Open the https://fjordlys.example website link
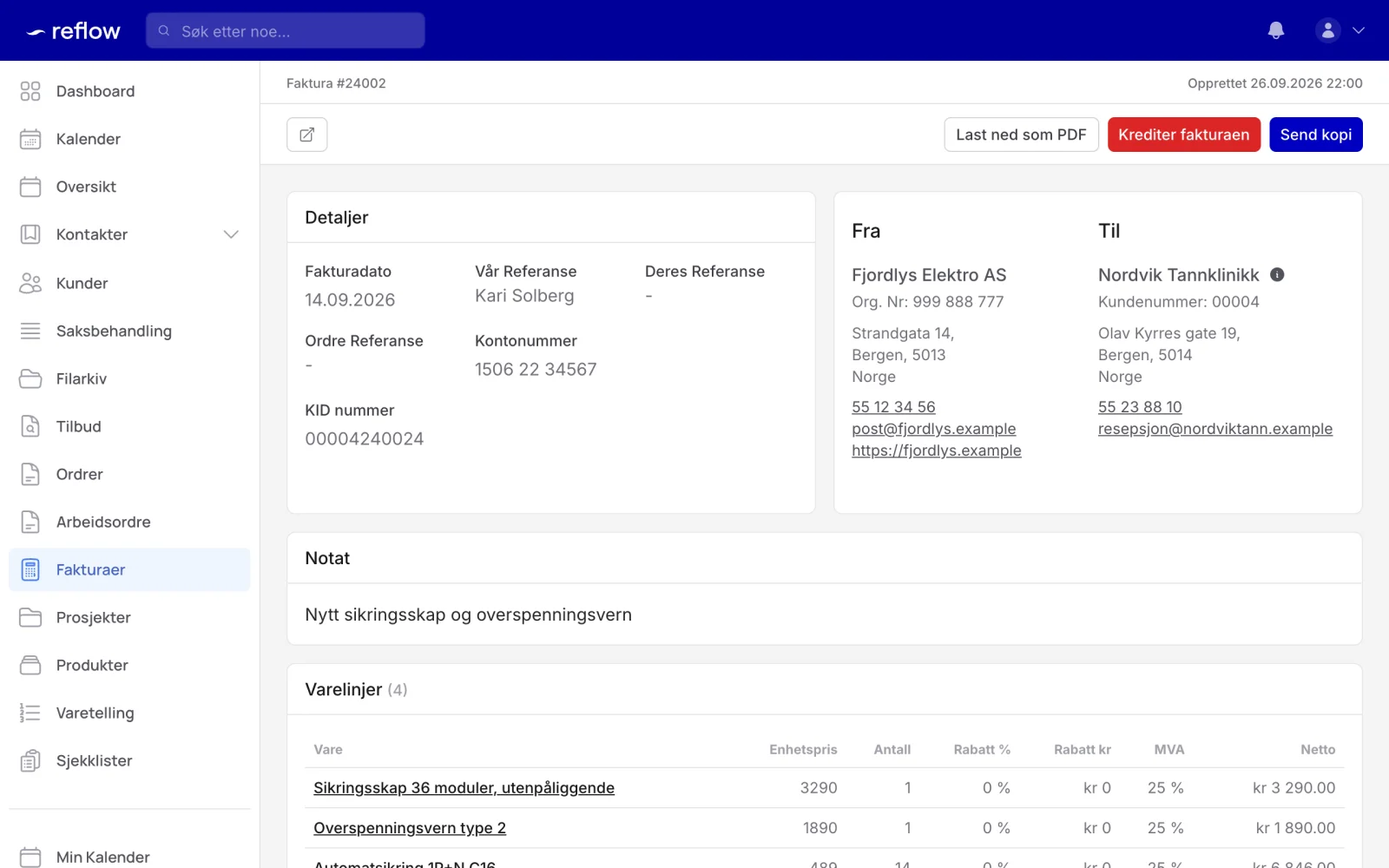Image resolution: width=1389 pixels, height=868 pixels. (936, 450)
